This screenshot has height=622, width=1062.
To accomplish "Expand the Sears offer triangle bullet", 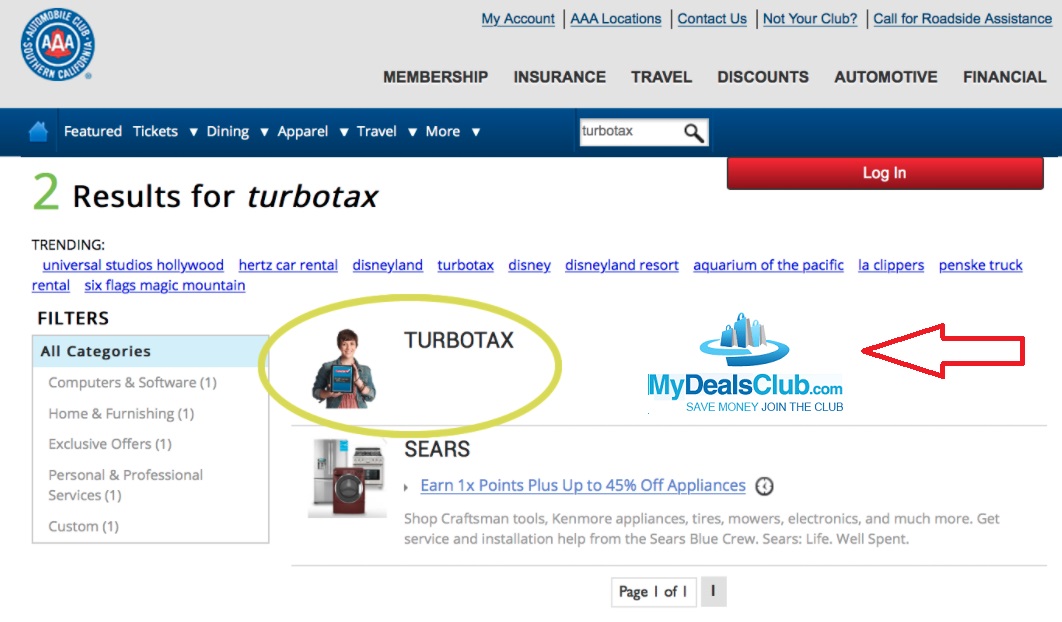I will [406, 487].
